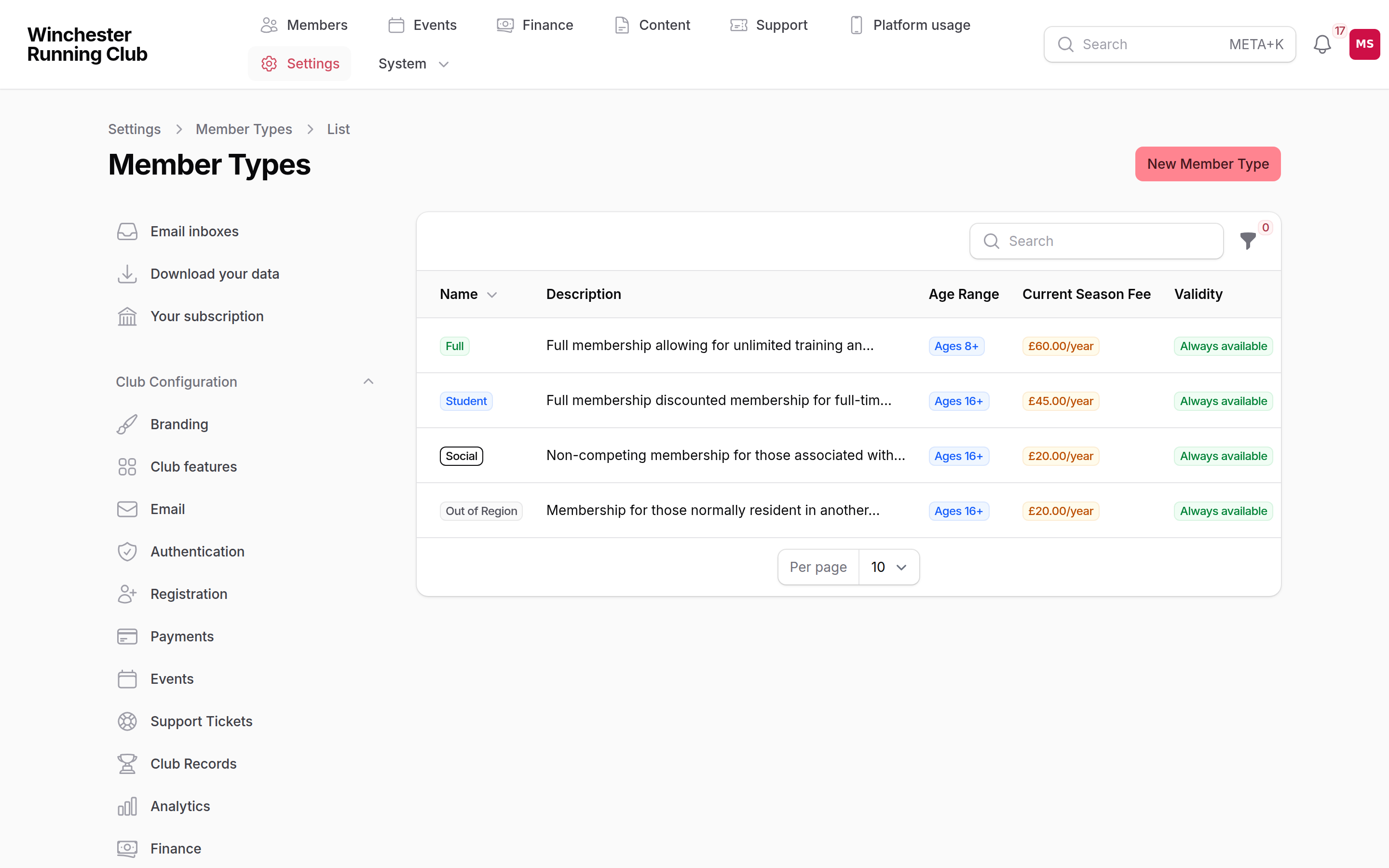Click the Current Season Fee column header
1389x868 pixels.
pyautogui.click(x=1087, y=295)
